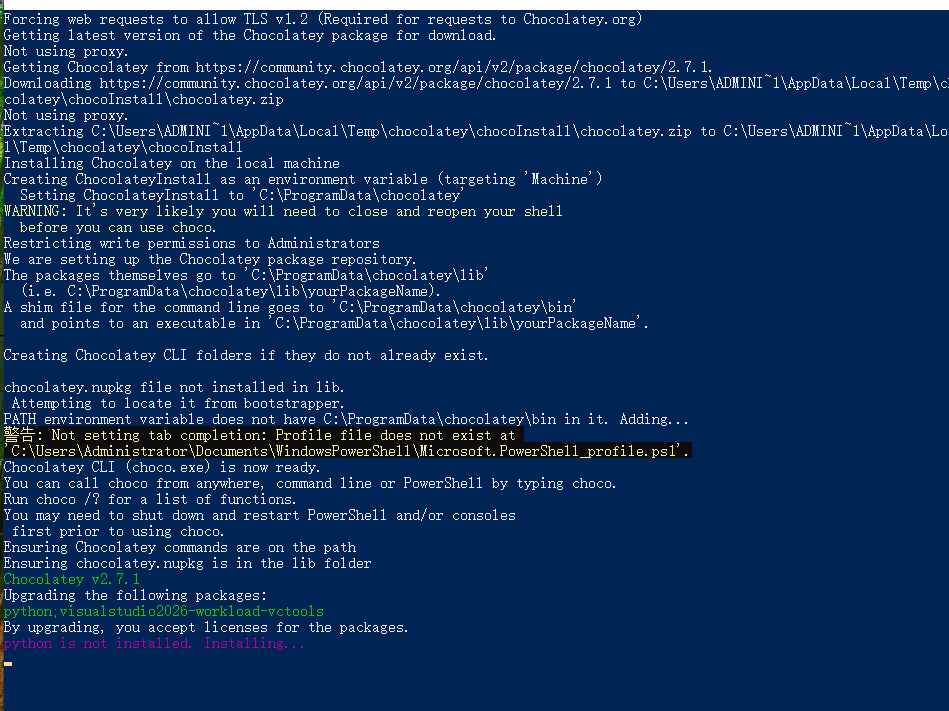Click the "Upgrading the following packages:" line
Image resolution: width=949 pixels, height=711 pixels.
pos(136,595)
